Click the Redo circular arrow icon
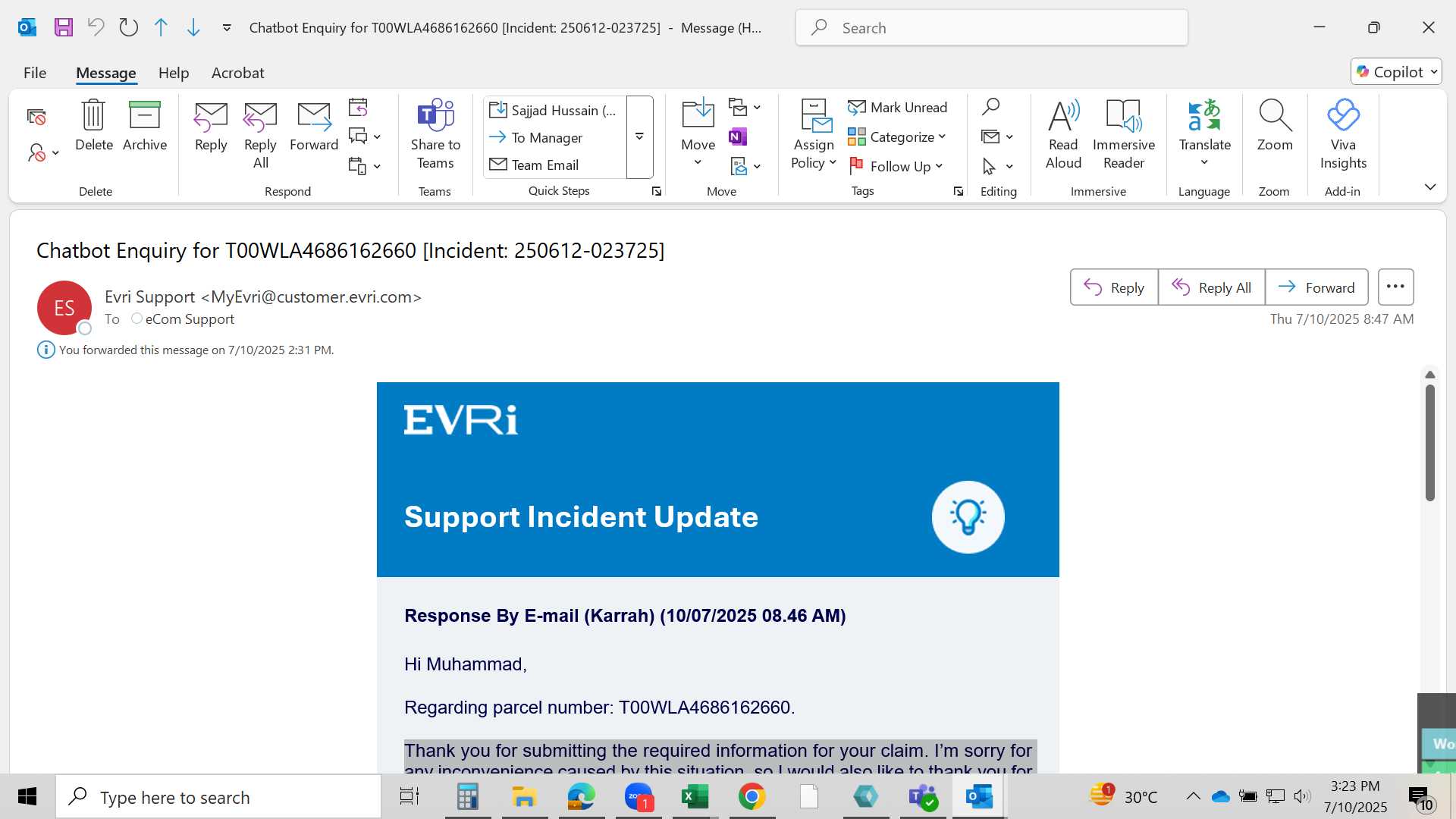 (x=129, y=28)
